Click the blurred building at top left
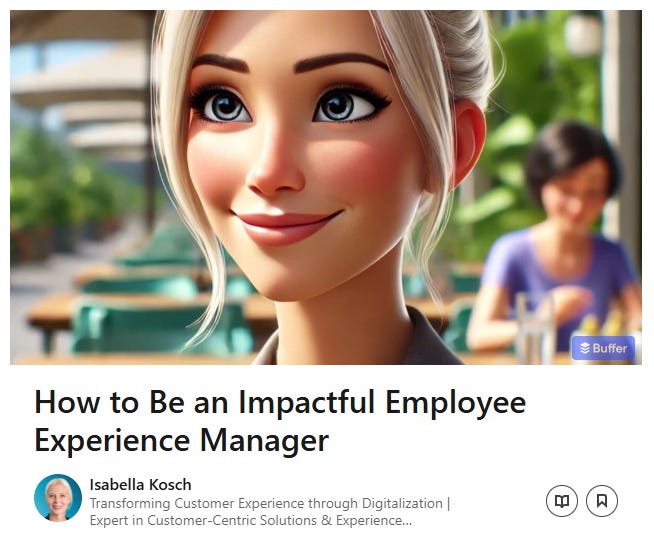Viewport: 654px width, 540px height. coord(81,83)
